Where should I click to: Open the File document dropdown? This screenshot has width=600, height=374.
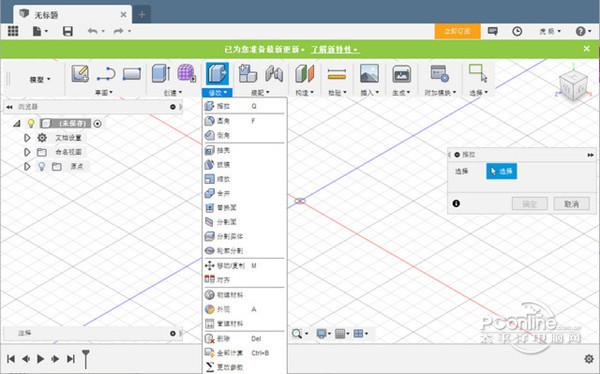(x=40, y=31)
